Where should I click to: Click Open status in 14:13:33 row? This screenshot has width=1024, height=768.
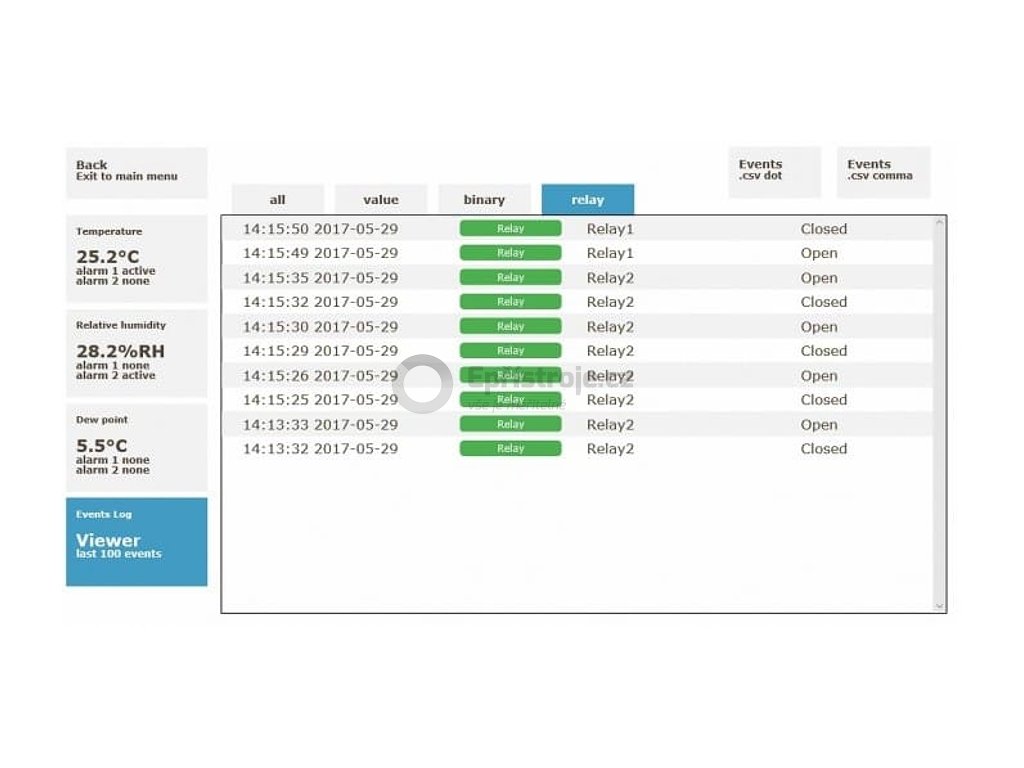pyautogui.click(x=819, y=425)
